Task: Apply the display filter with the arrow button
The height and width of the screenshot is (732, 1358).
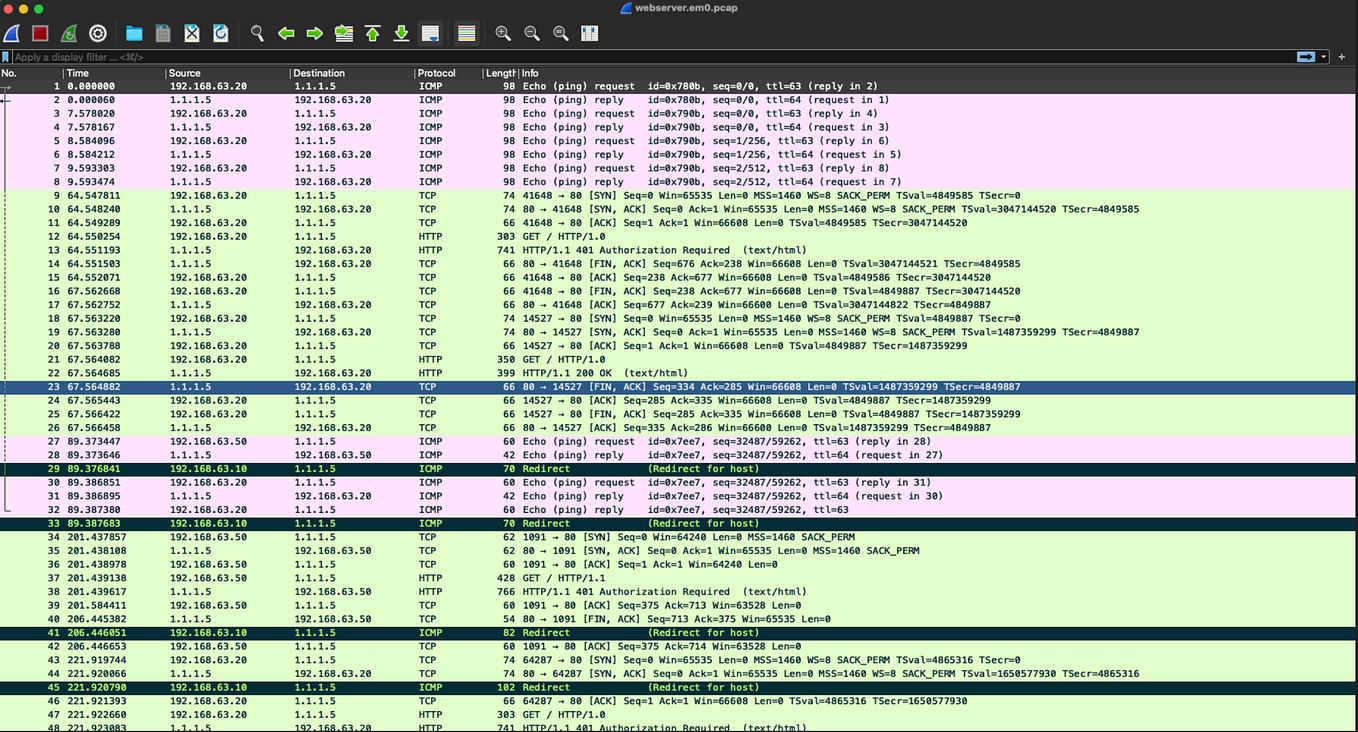Action: (x=1306, y=57)
